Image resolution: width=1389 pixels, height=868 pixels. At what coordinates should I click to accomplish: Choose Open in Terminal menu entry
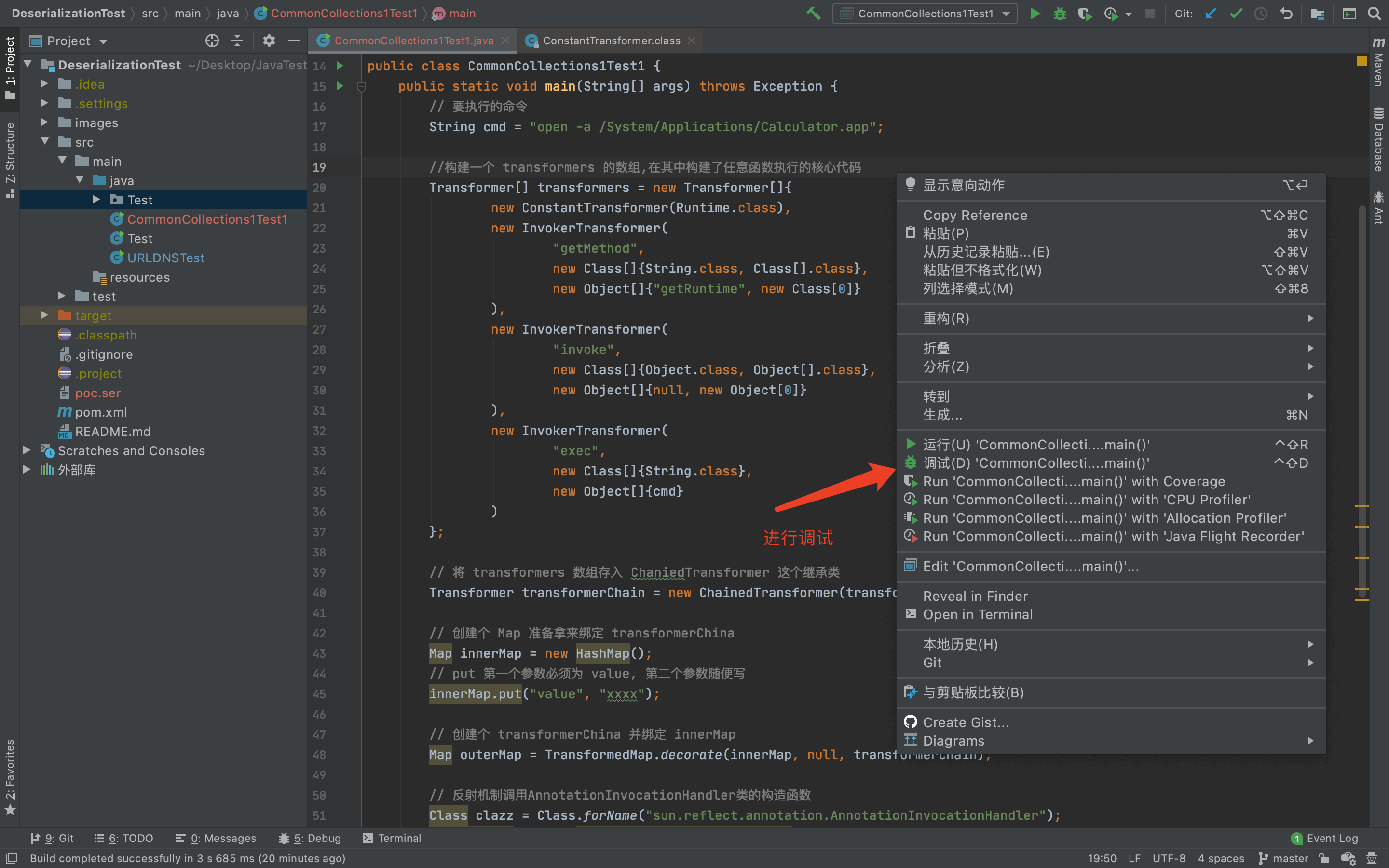(x=1111, y=614)
